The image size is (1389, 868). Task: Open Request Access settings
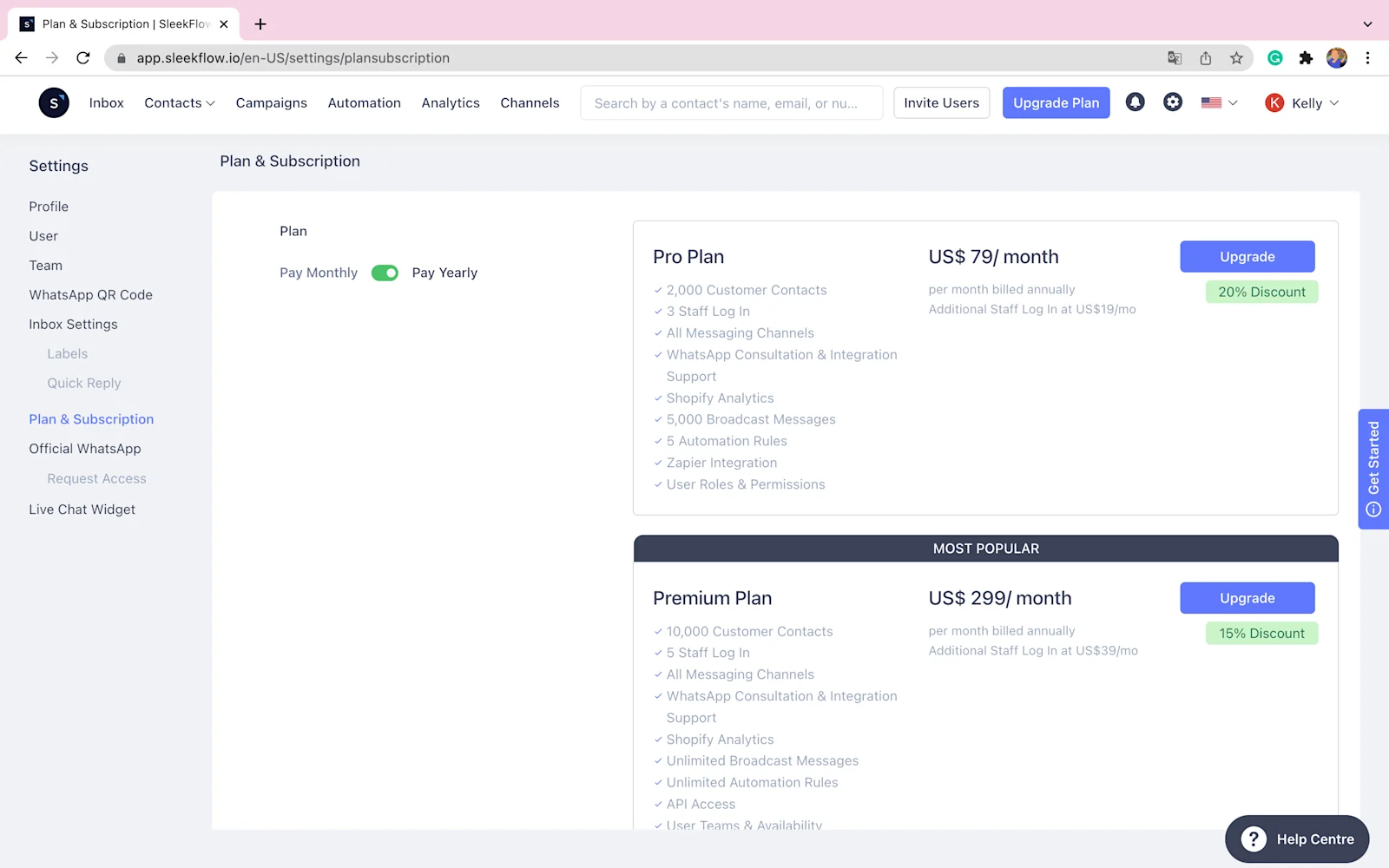[x=97, y=479]
